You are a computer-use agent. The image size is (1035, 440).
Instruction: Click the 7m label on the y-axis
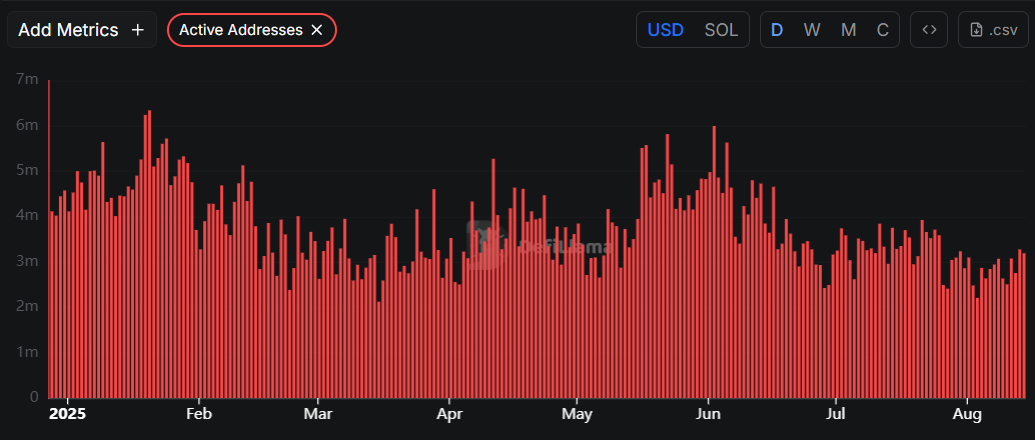point(26,79)
